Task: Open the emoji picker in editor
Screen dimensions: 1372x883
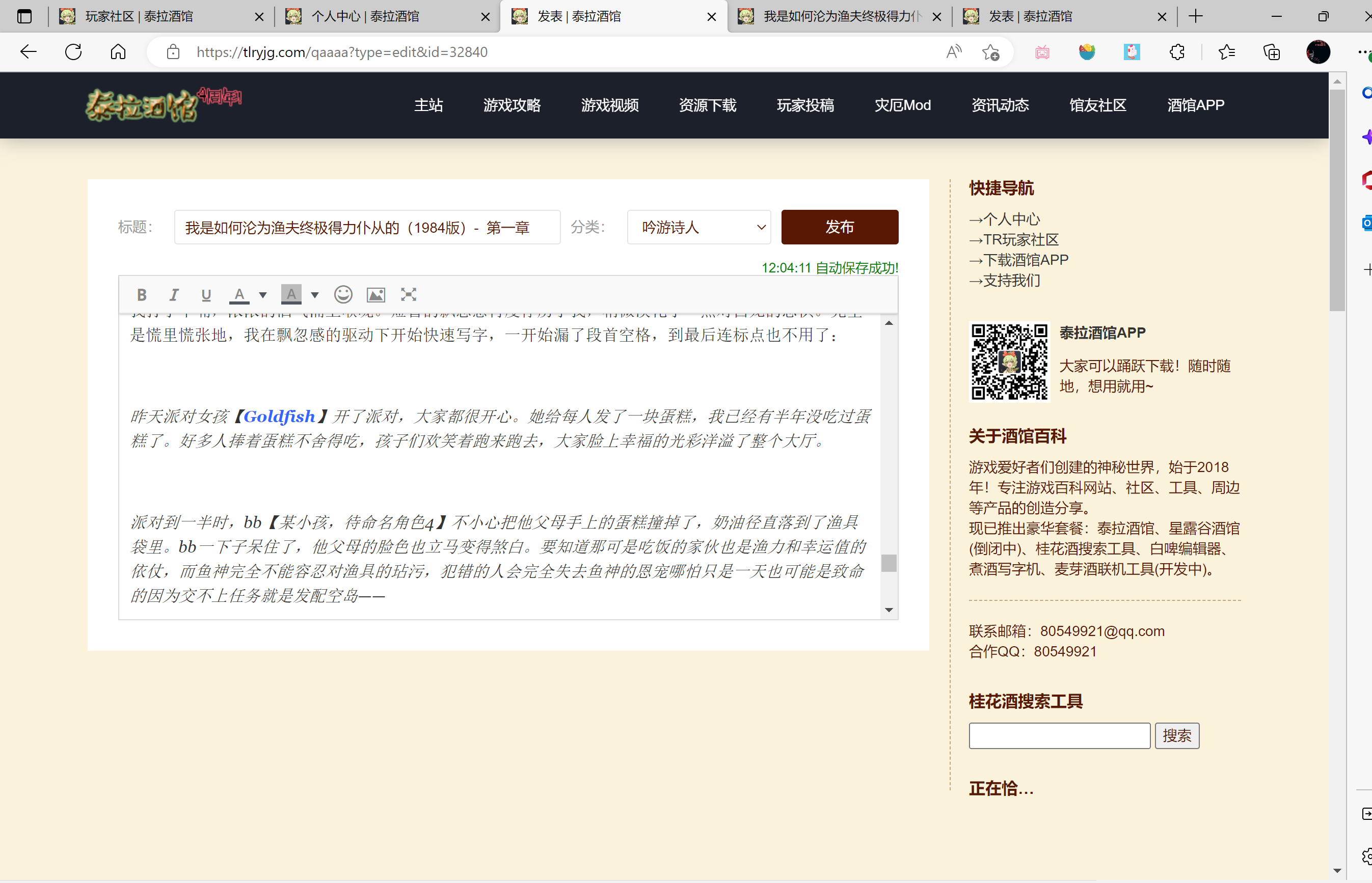Action: (x=343, y=295)
